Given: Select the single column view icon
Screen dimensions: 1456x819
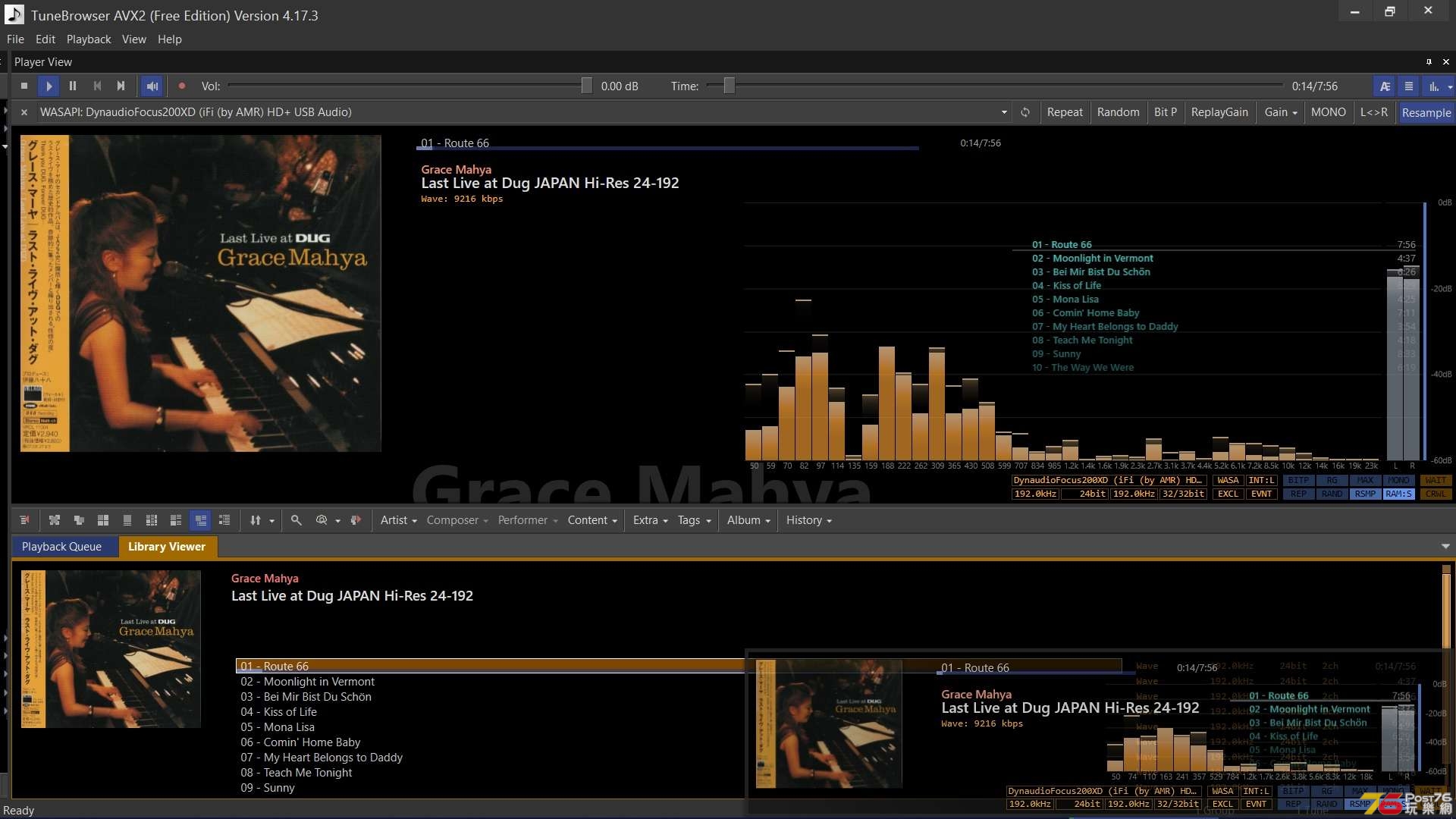Looking at the screenshot, I should tap(127, 520).
